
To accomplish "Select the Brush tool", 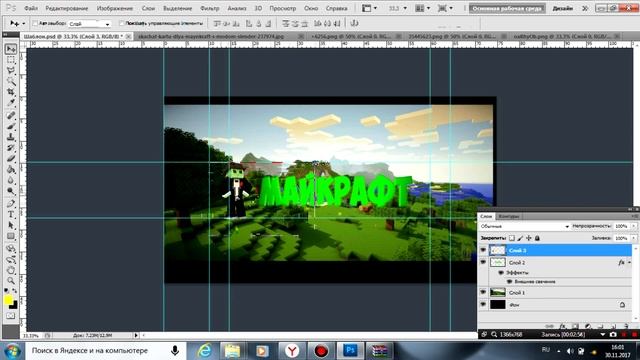I will tap(11, 126).
